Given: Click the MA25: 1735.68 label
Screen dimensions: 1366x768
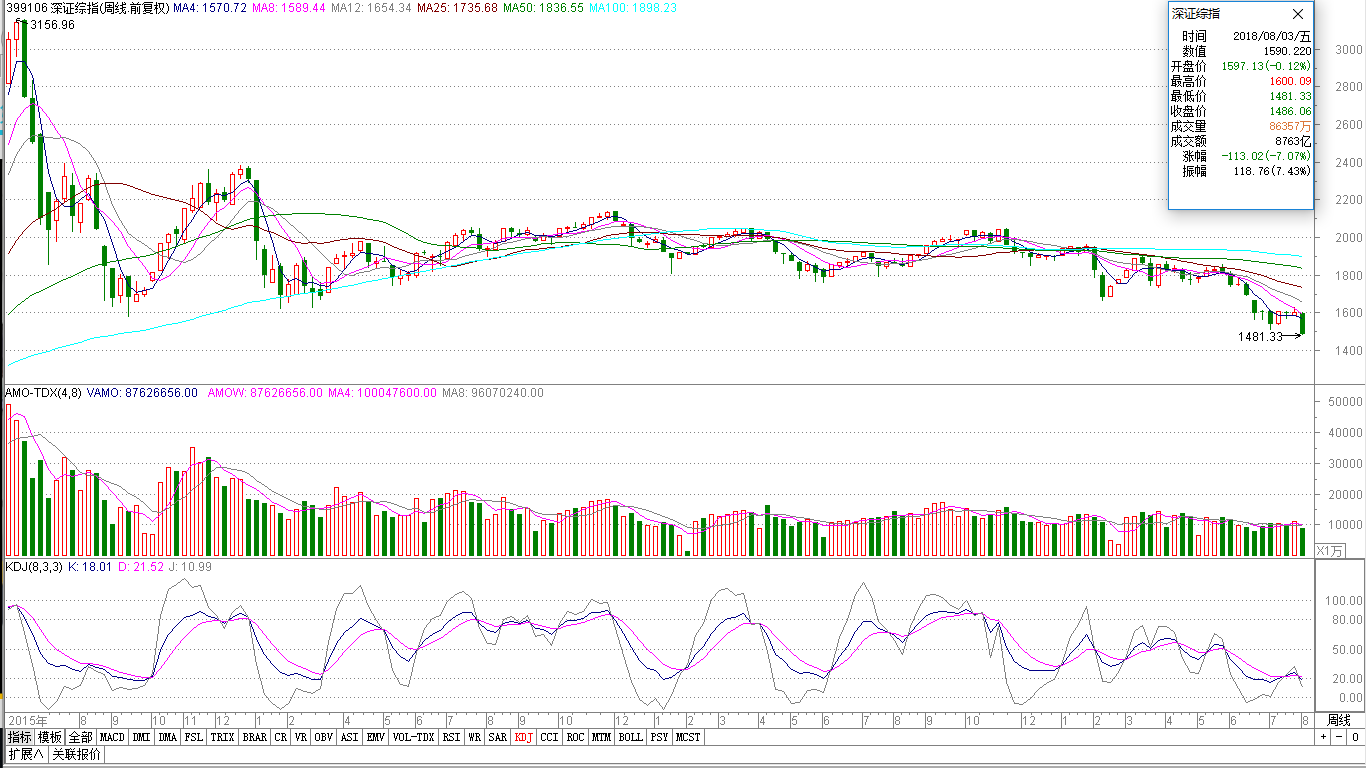Looking at the screenshot, I should tap(456, 7).
